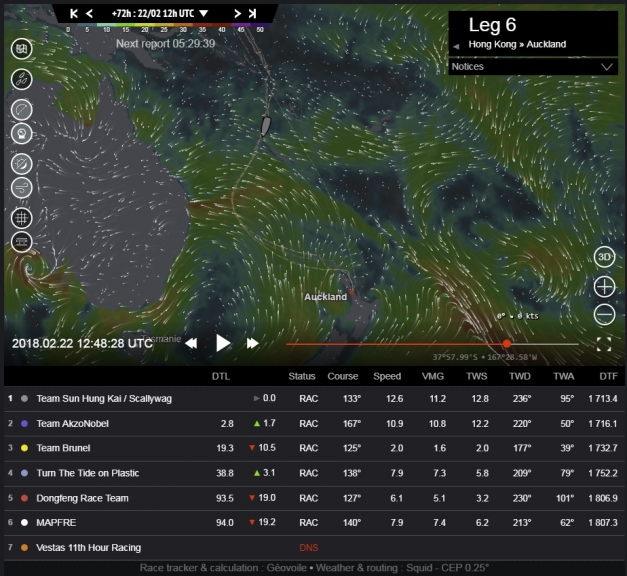
Task: Sort by Speed column header
Action: [387, 376]
